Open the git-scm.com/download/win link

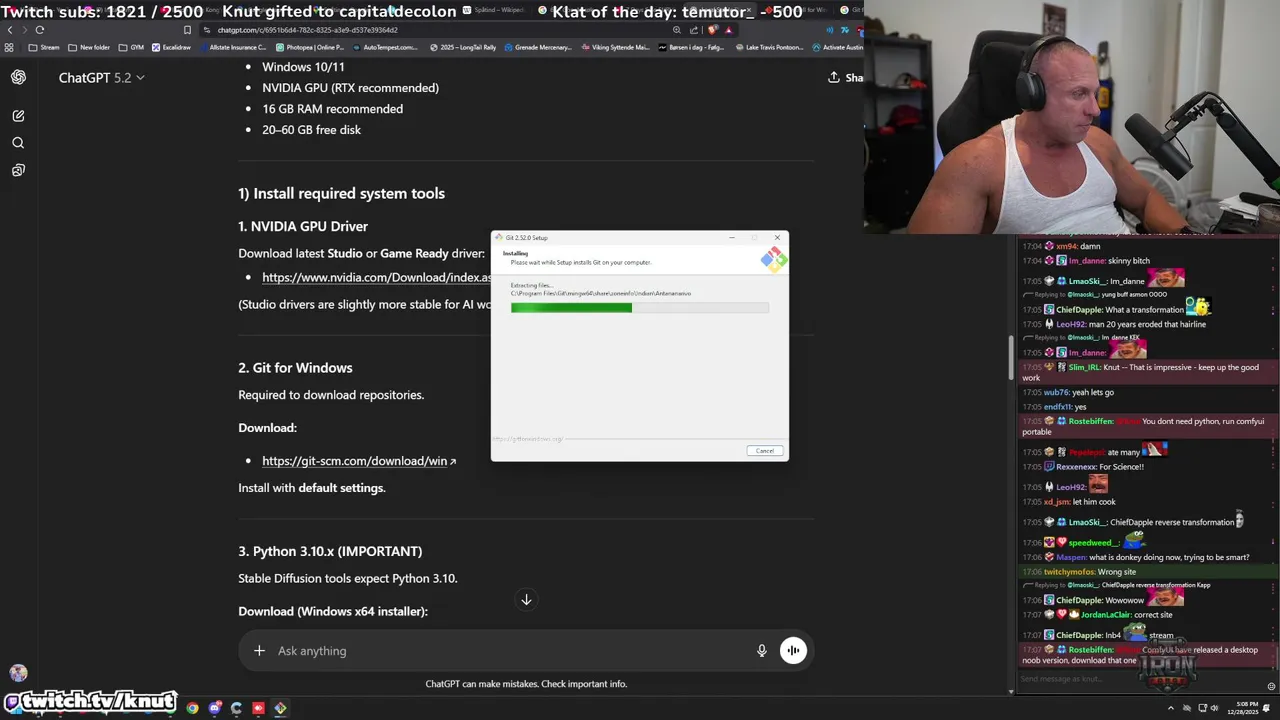(x=359, y=461)
